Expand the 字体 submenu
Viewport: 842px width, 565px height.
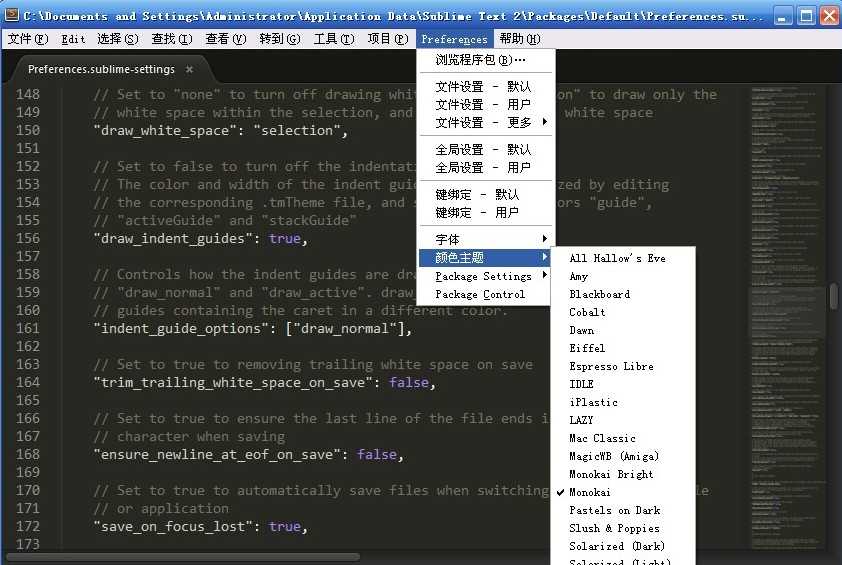coord(485,240)
